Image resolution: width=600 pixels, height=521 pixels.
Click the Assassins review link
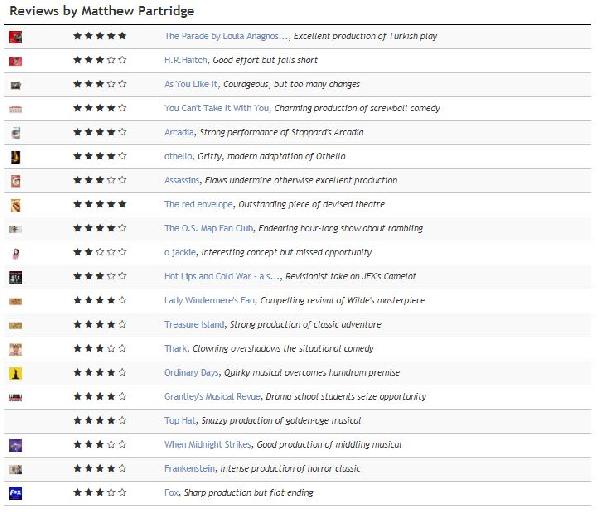(182, 180)
